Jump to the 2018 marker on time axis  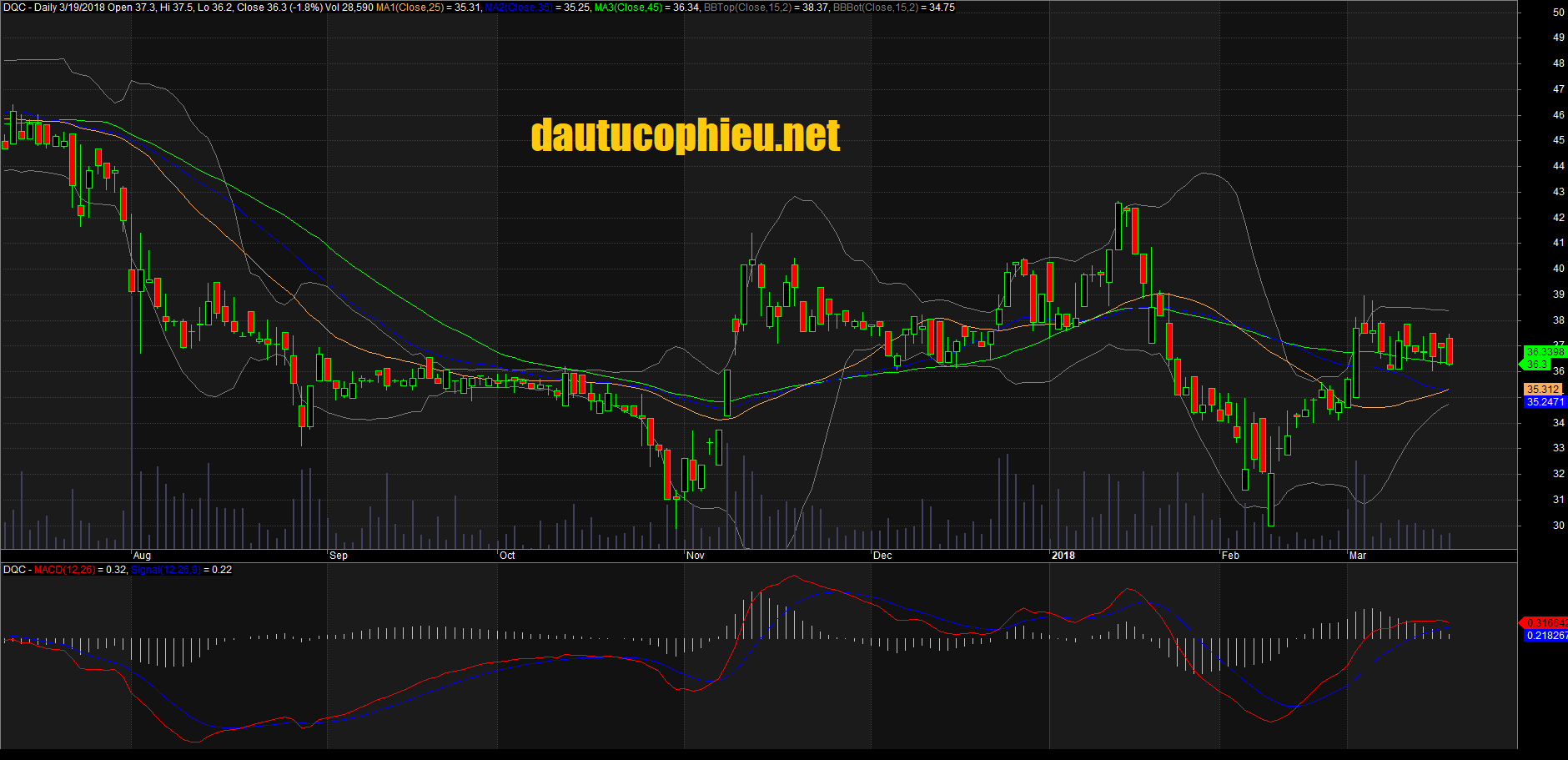pyautogui.click(x=1063, y=556)
